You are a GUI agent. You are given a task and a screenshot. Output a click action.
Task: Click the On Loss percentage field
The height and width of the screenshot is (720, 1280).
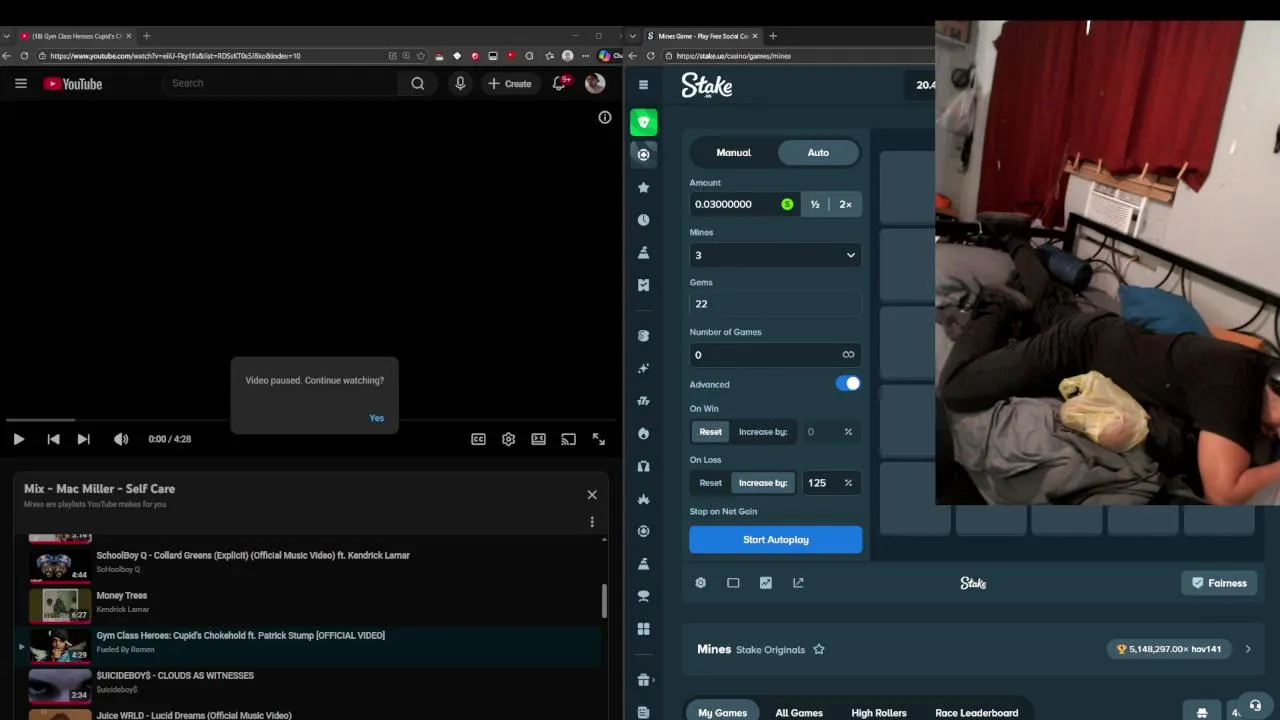coord(829,483)
